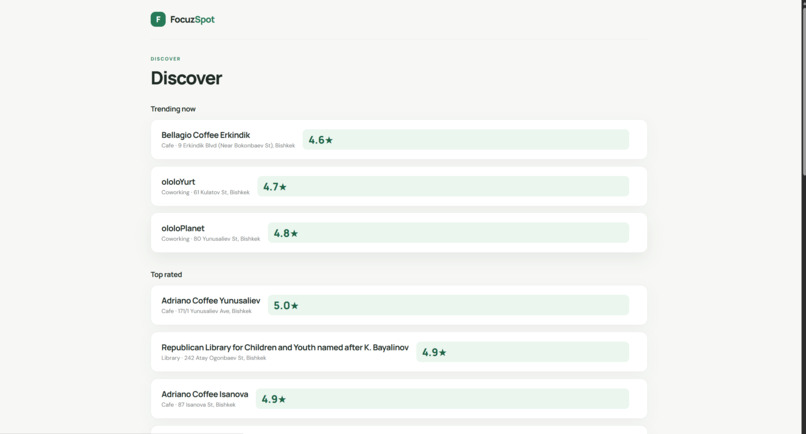Click the '171/1 Yunusaliev Ave, Bishkek' address text
The width and height of the screenshot is (806, 434).
215,311
